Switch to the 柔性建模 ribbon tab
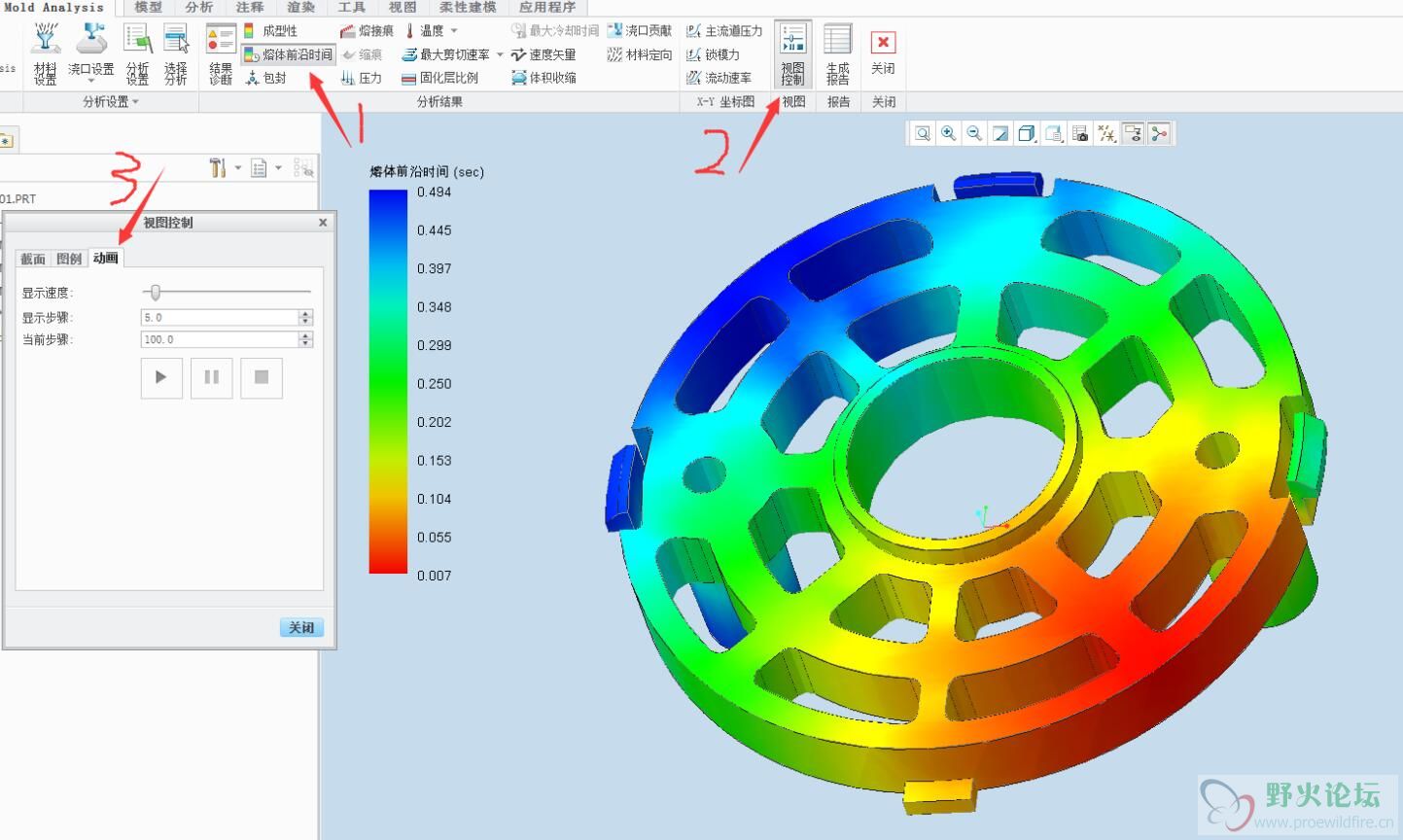The width and height of the screenshot is (1403, 840). coord(468,8)
